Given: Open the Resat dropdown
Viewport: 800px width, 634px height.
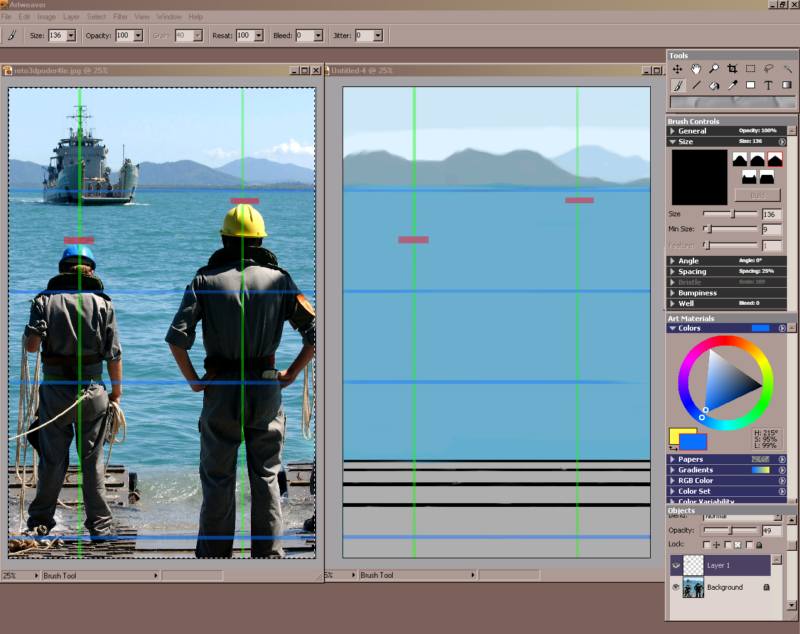Looking at the screenshot, I should coord(259,36).
